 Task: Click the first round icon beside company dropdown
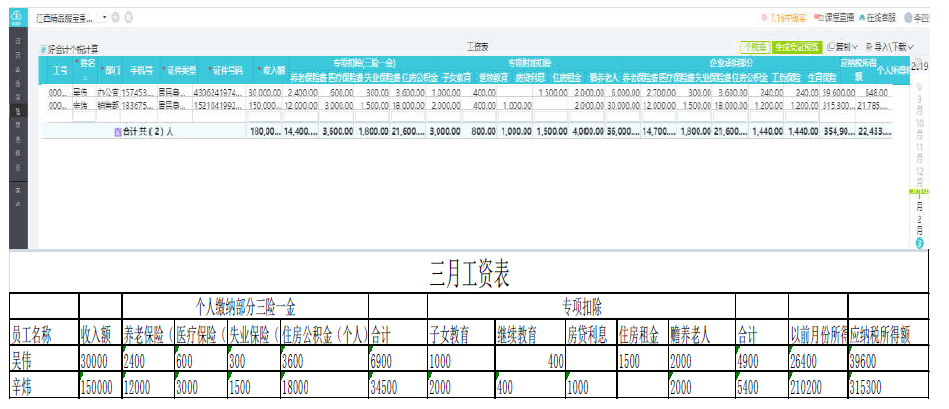(115, 18)
